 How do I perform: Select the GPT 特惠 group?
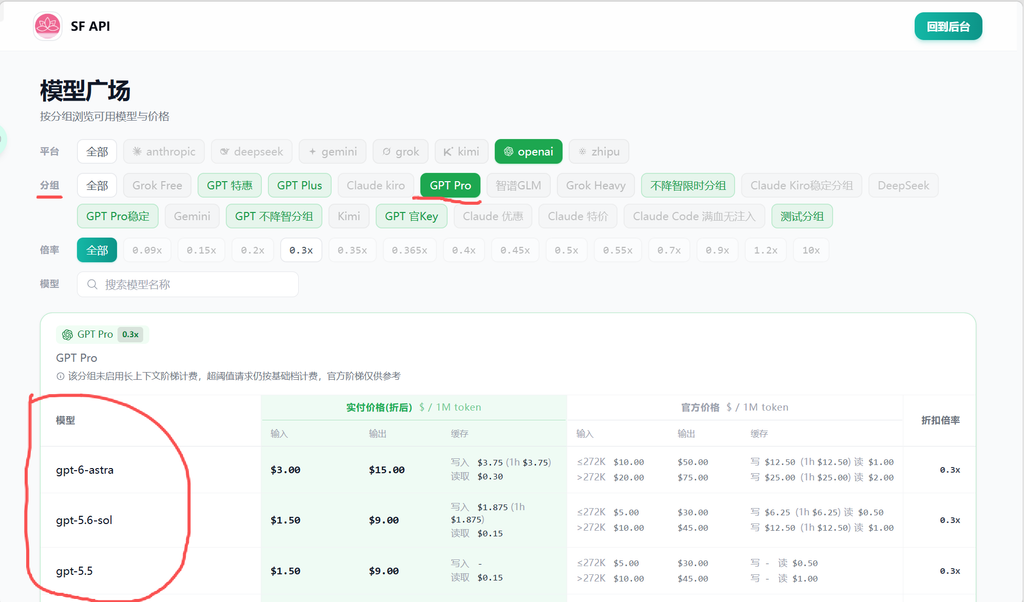coord(230,185)
